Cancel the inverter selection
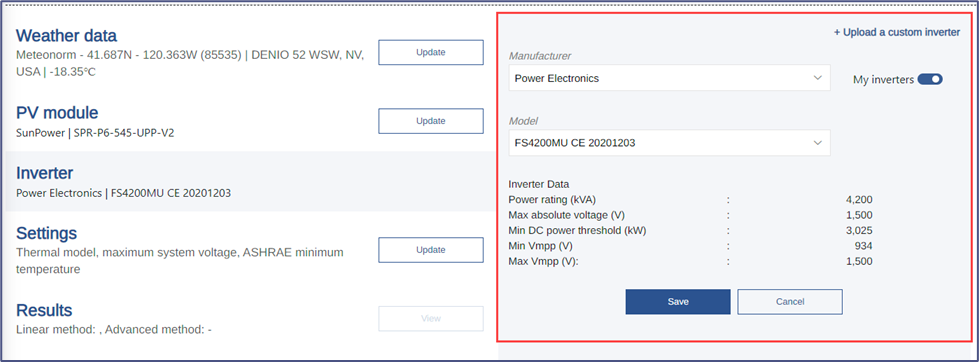Screen dimensions: 979x362 [790, 301]
